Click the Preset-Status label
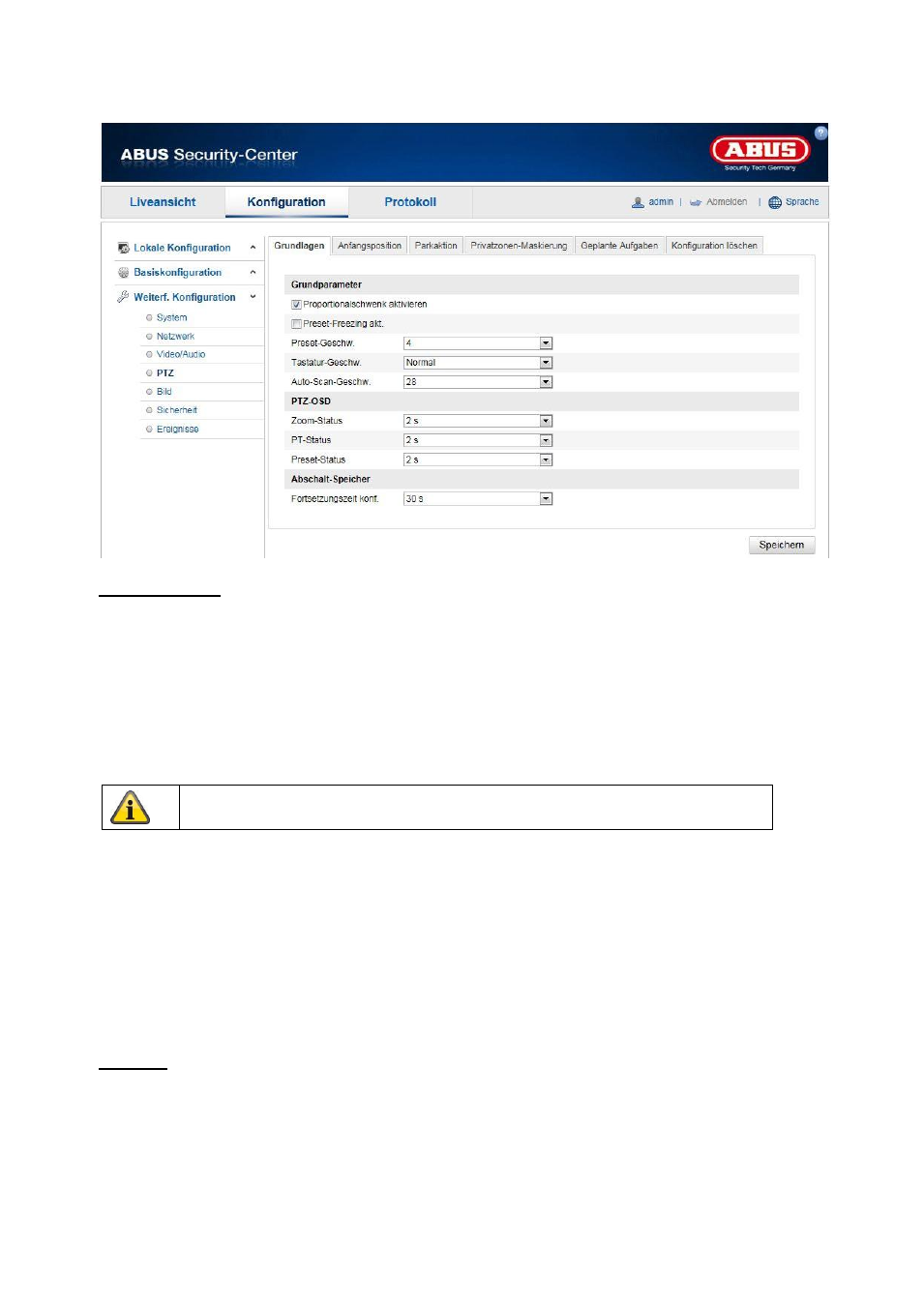Viewport: 924px width, 1306px height. 318,460
